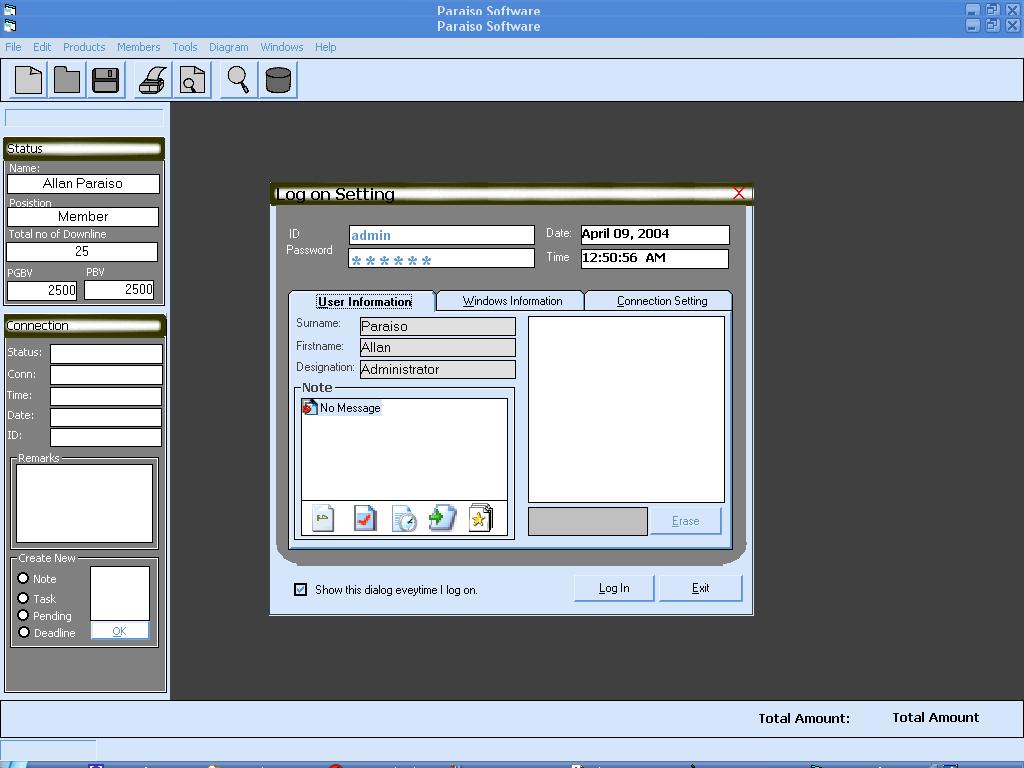Click the Connection panel Date field
The height and width of the screenshot is (768, 1024).
pyautogui.click(x=106, y=417)
